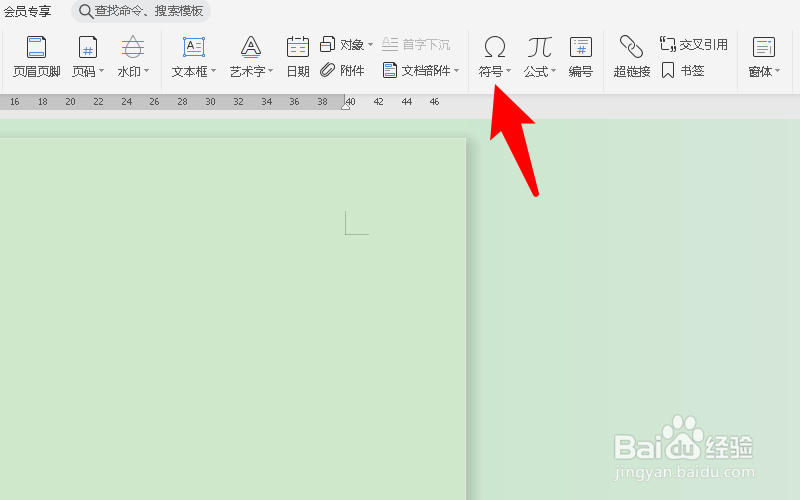Image resolution: width=800 pixels, height=500 pixels.
Task: Click the 首字下沉 drop cap option
Action: [416, 44]
